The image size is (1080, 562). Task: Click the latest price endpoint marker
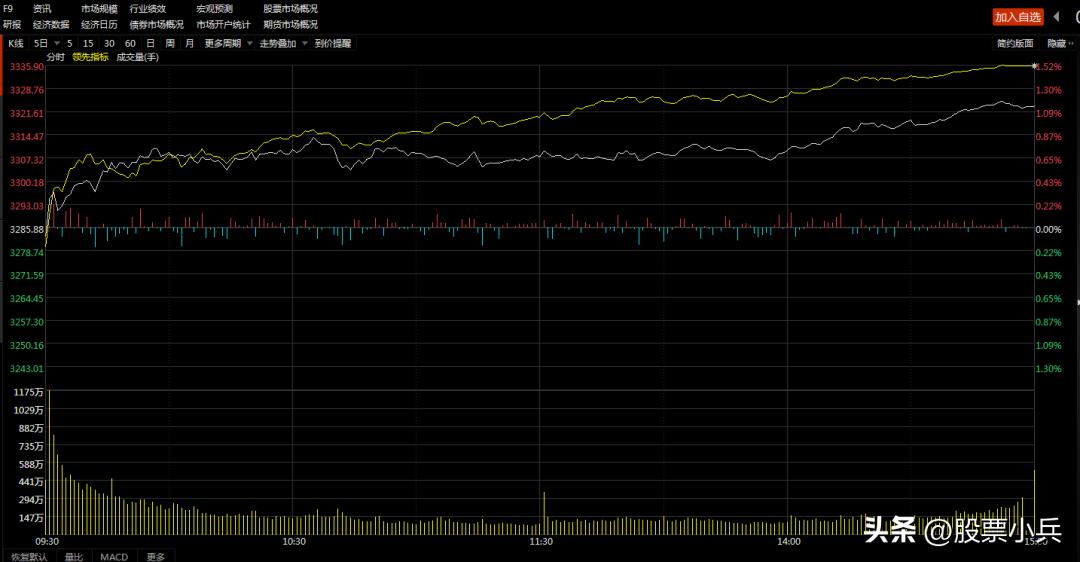coord(1034,66)
